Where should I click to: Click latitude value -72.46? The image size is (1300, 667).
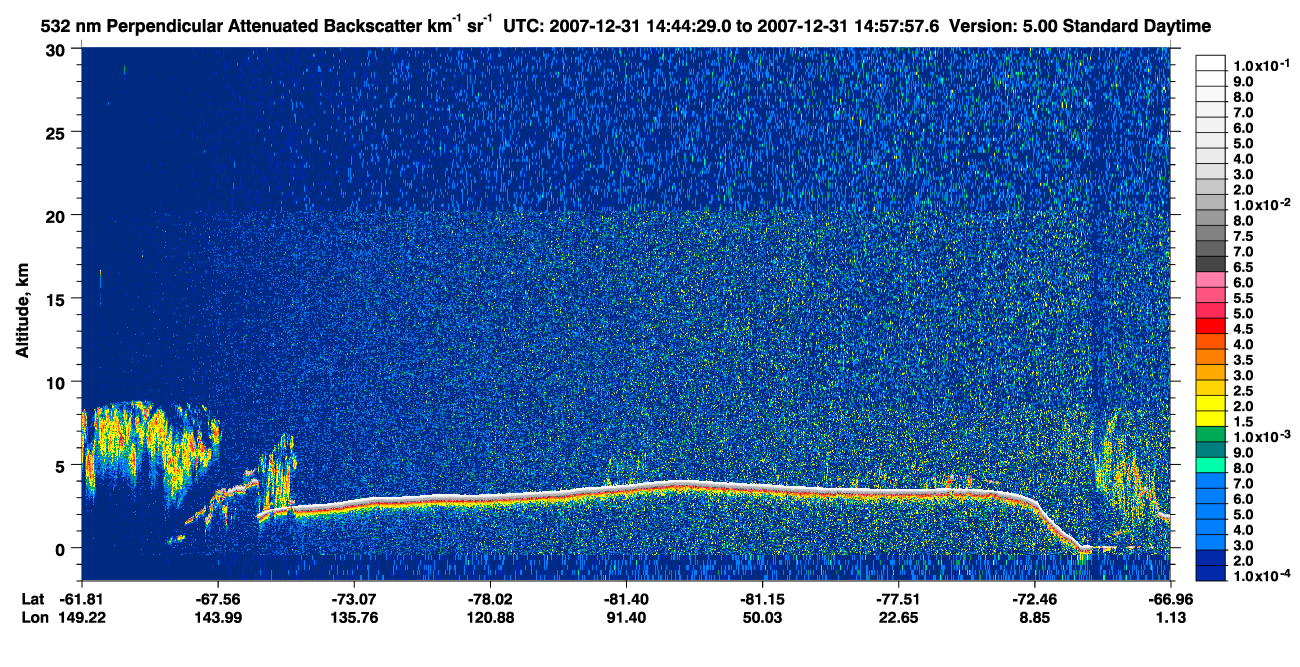click(1034, 599)
